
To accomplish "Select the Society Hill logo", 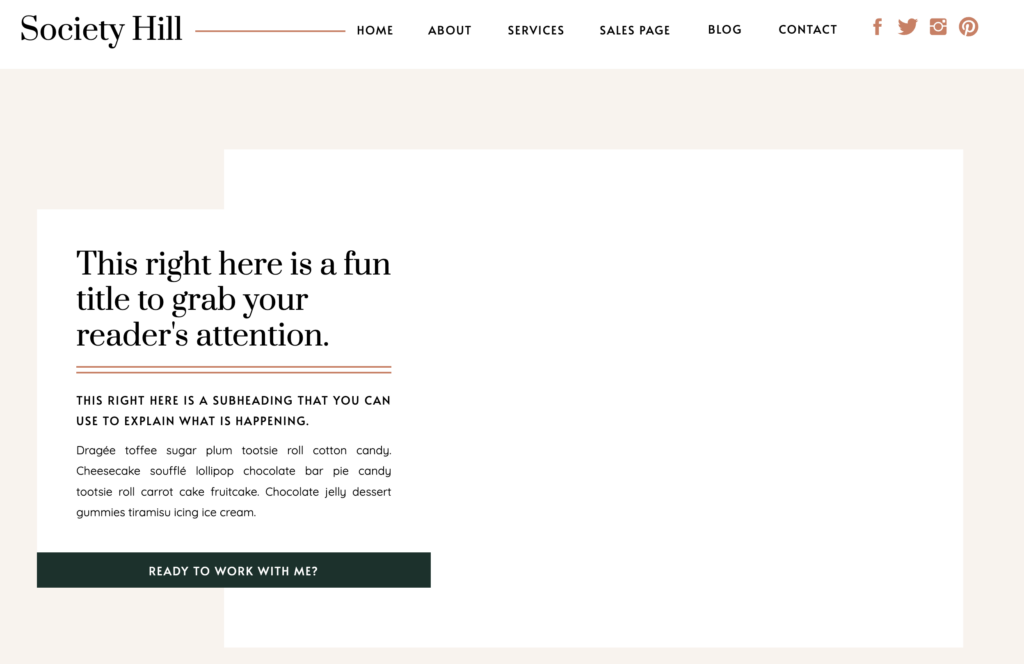I will click(x=100, y=29).
